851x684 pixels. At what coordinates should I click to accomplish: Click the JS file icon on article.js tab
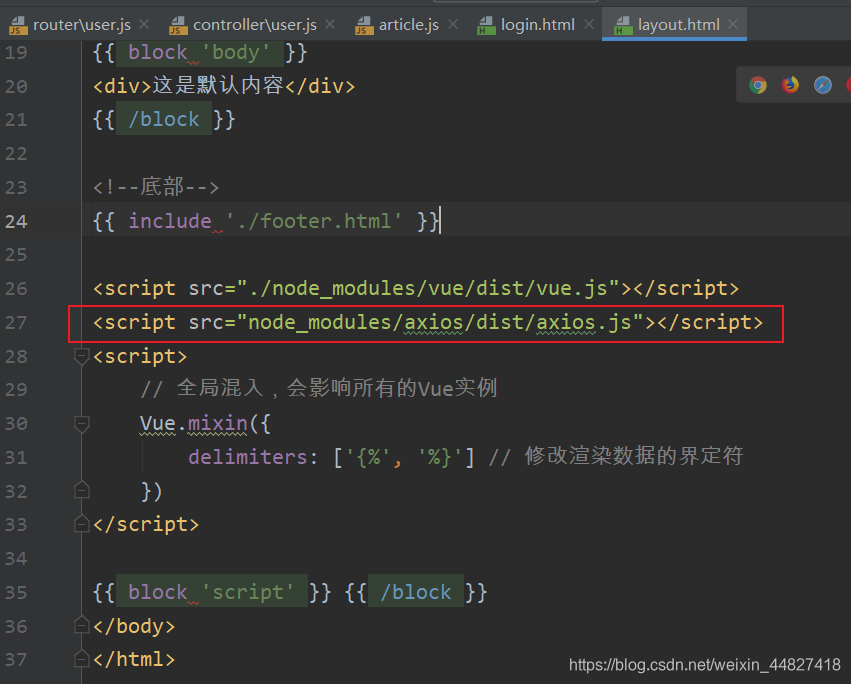pos(364,25)
